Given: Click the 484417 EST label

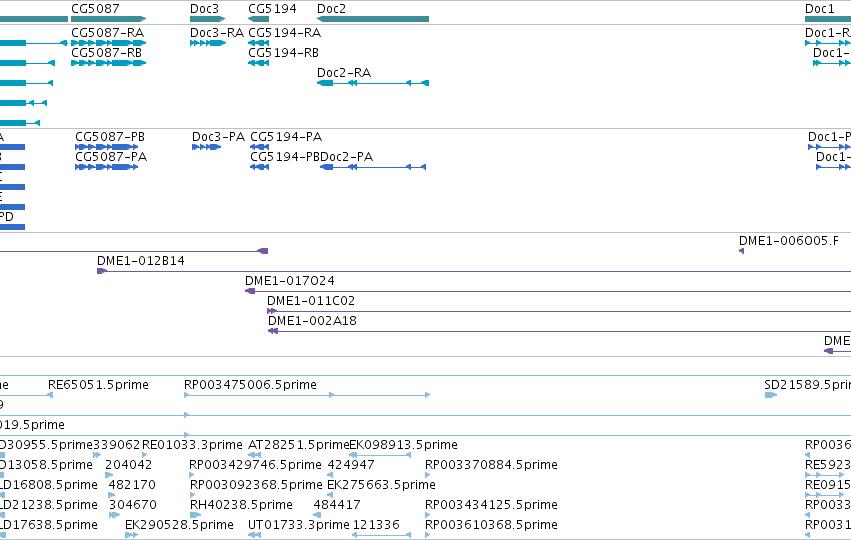Looking at the screenshot, I should click(x=337, y=505).
